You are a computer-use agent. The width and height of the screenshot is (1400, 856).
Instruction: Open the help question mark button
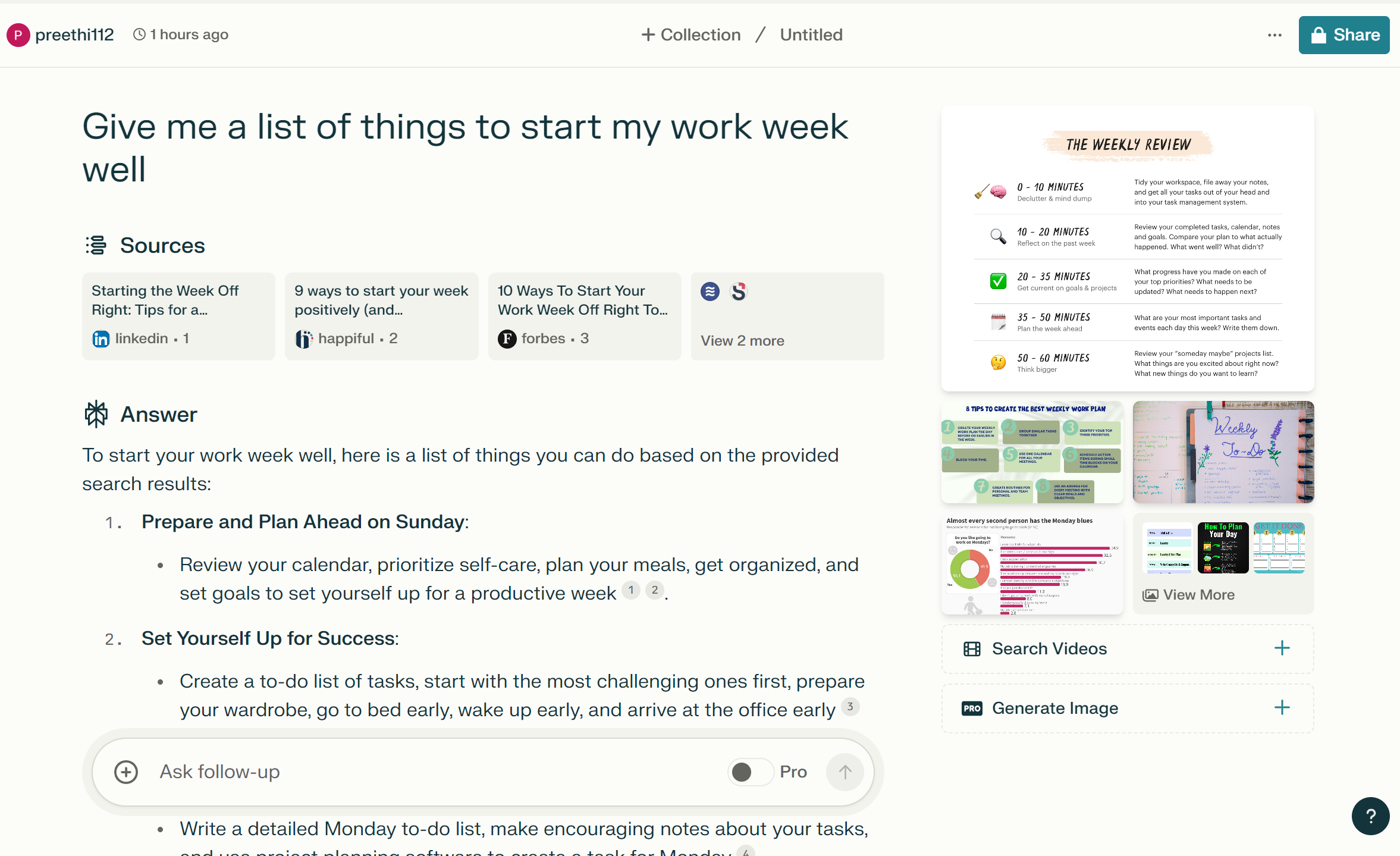[x=1370, y=816]
